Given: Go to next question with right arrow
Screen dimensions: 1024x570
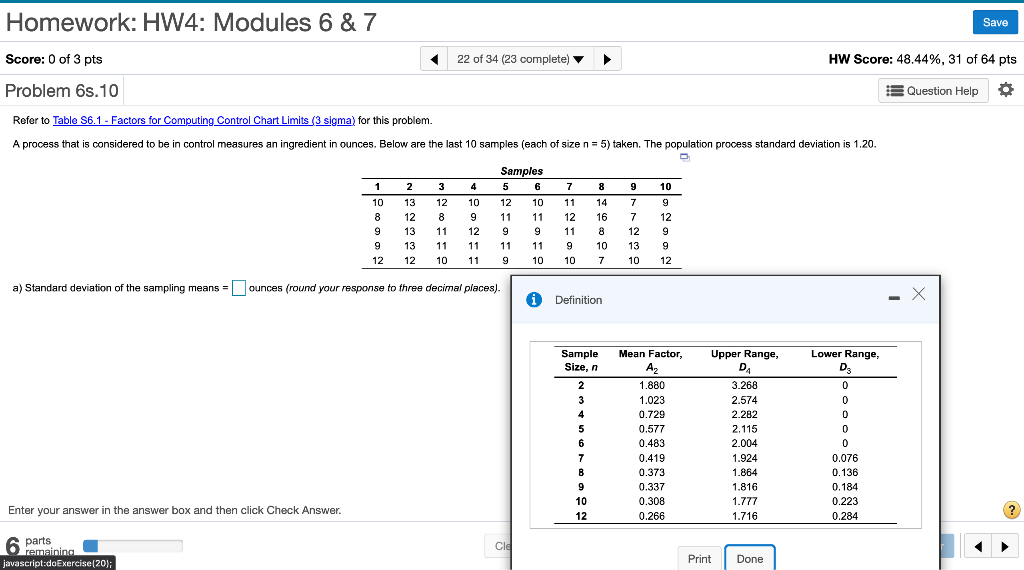Looking at the screenshot, I should click(x=607, y=59).
